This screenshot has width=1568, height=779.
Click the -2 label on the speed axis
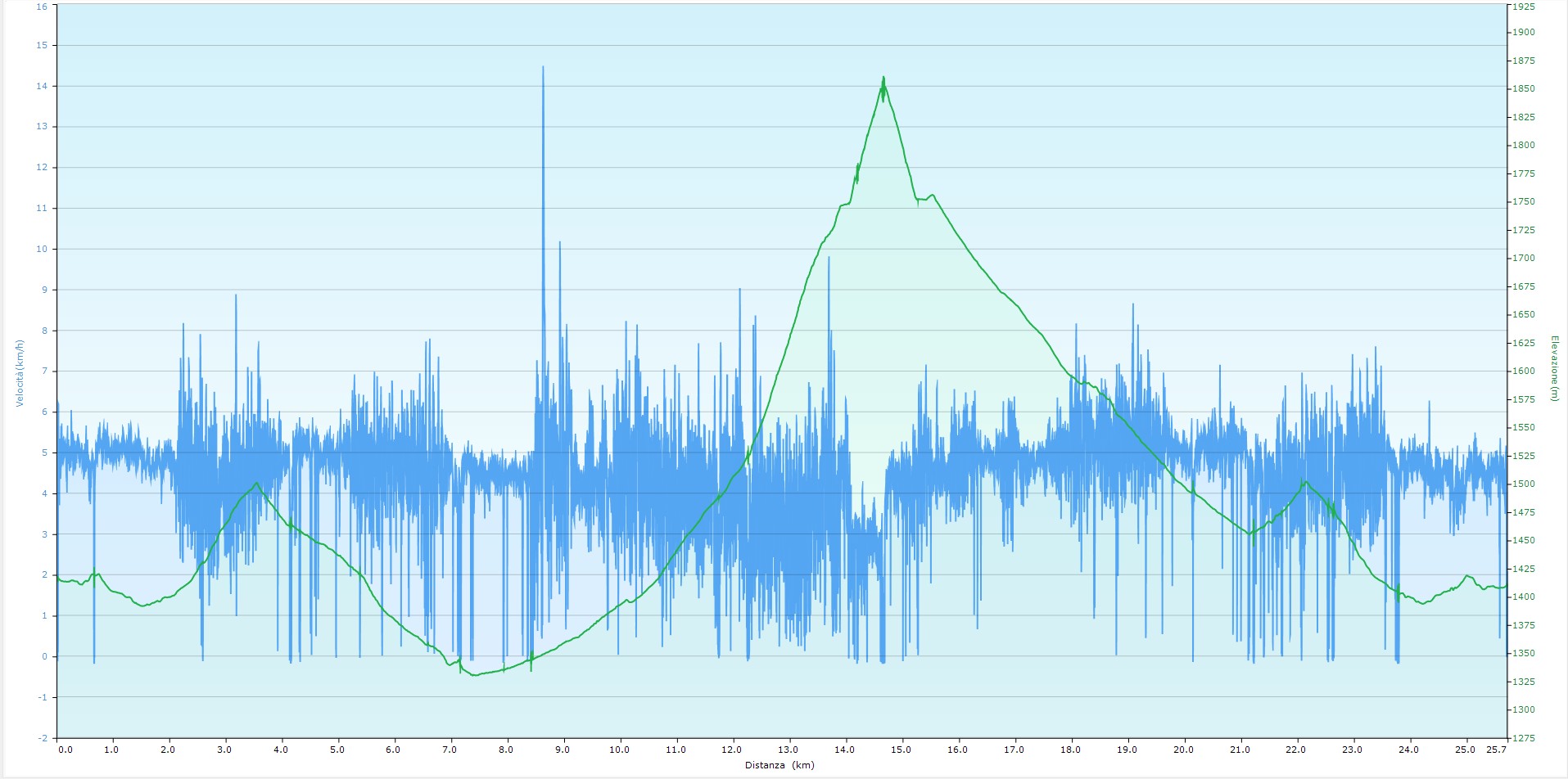click(42, 738)
